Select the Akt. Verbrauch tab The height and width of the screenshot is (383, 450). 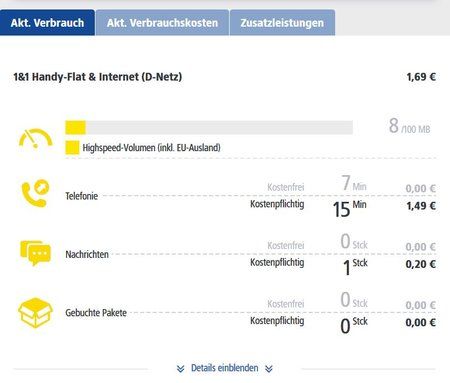point(47,23)
